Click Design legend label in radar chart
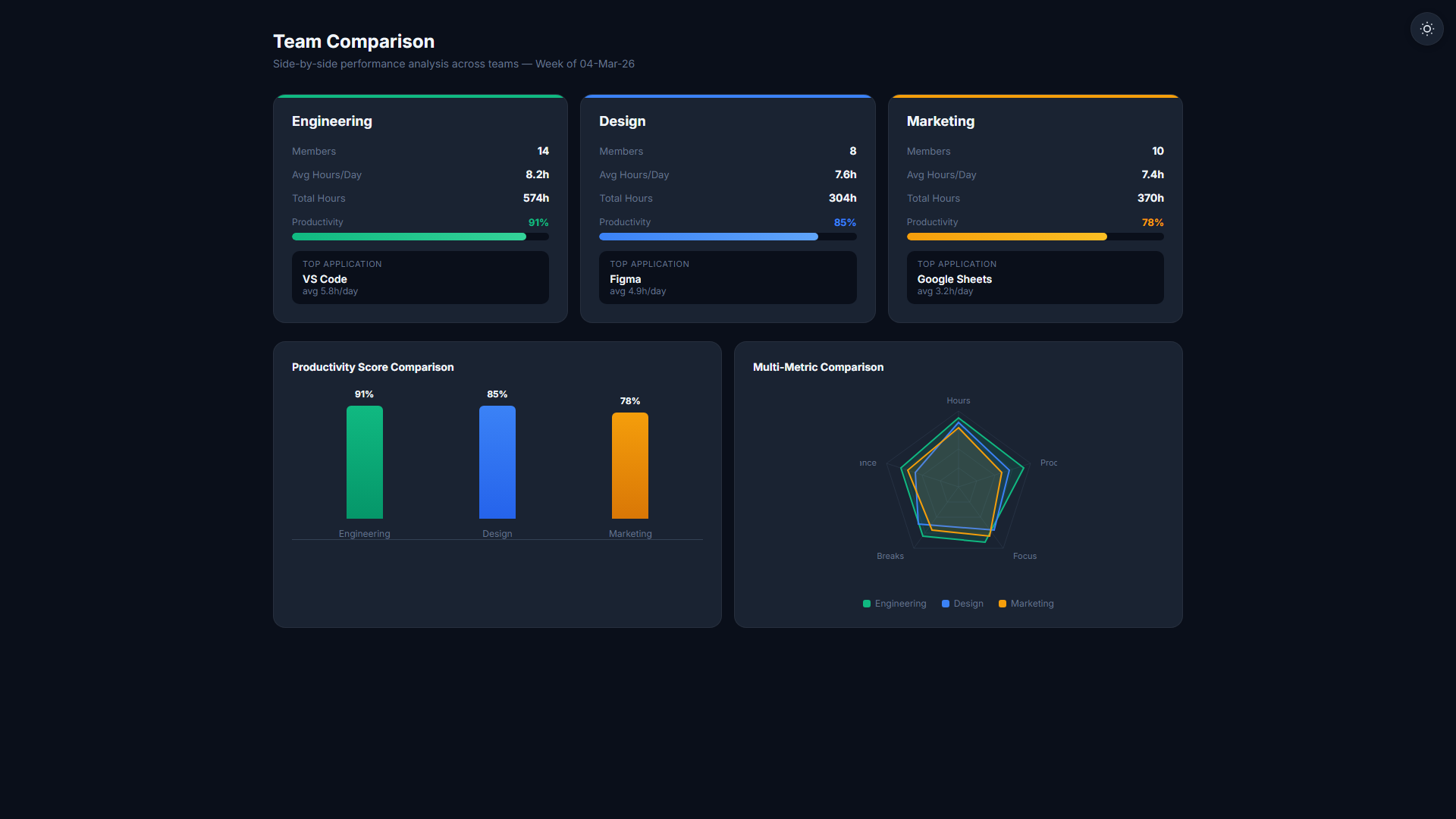 coord(968,604)
